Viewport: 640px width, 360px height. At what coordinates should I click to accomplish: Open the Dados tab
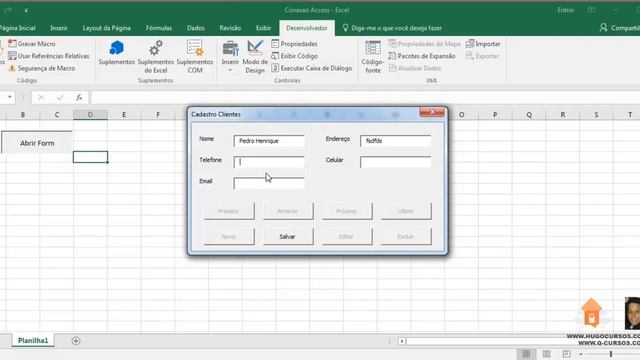[196, 28]
